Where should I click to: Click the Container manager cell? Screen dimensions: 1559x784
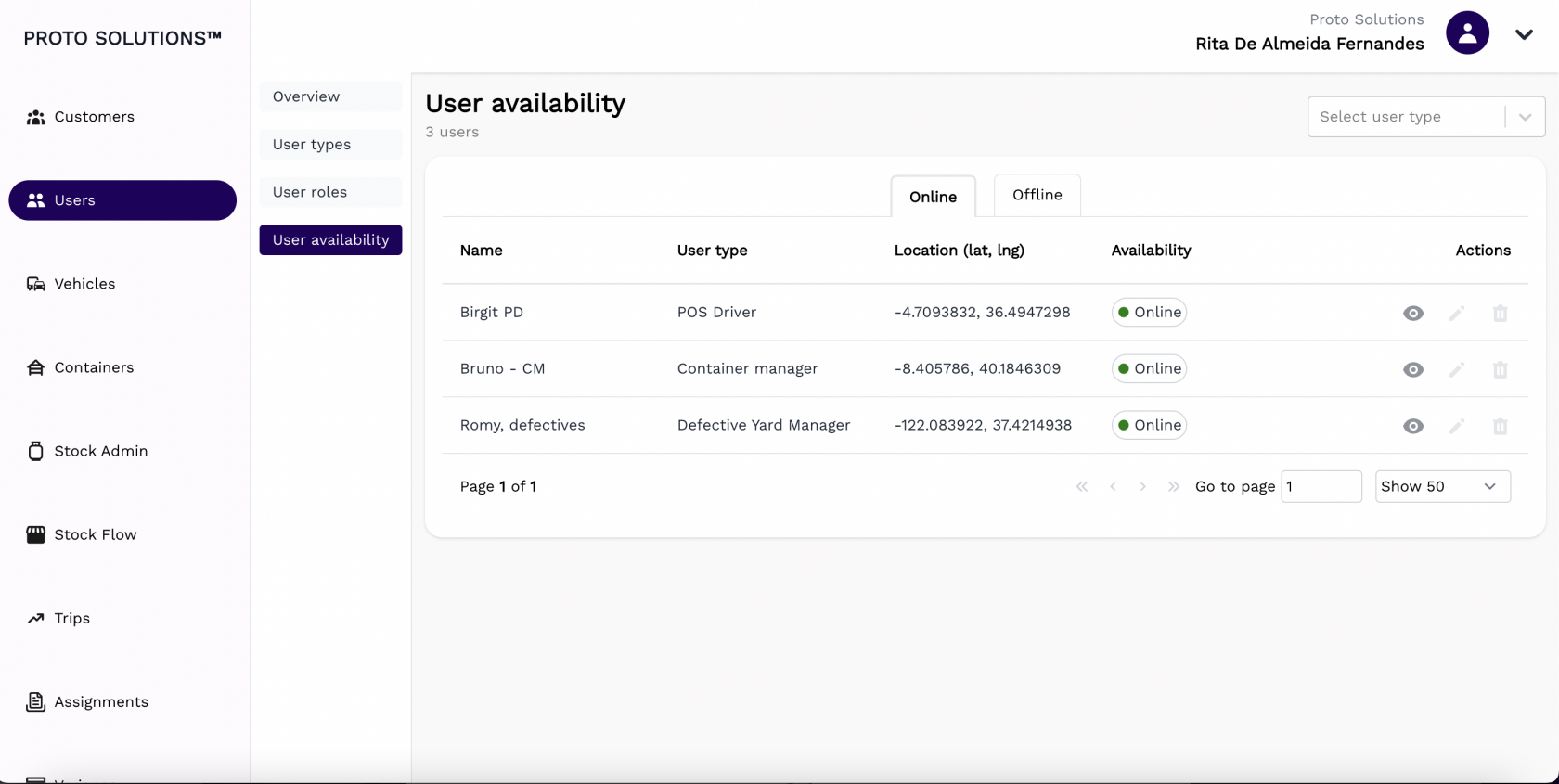747,369
